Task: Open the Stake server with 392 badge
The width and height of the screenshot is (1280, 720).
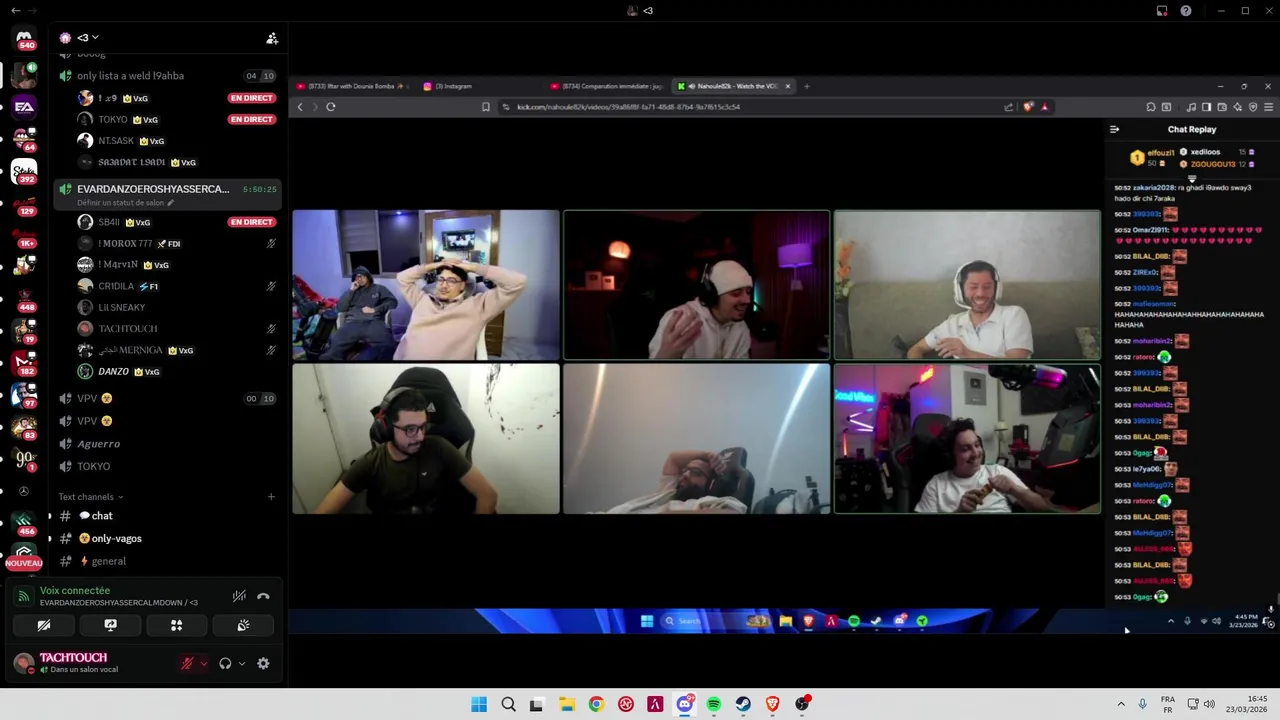Action: 24,171
